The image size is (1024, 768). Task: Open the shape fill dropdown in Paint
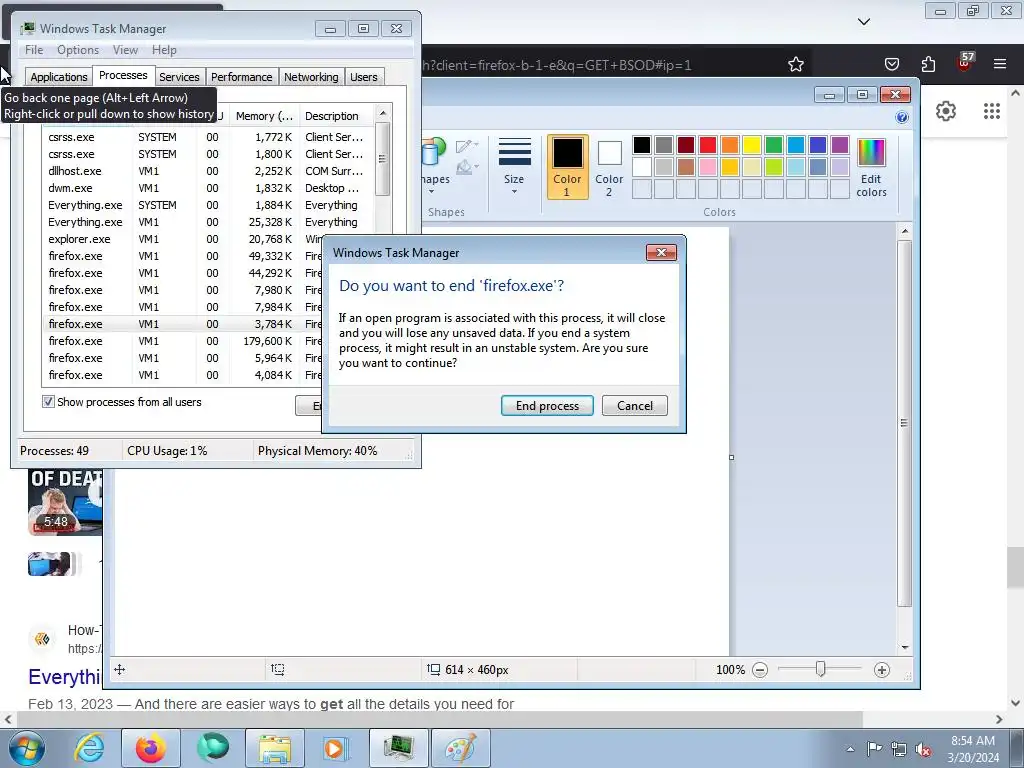point(468,168)
